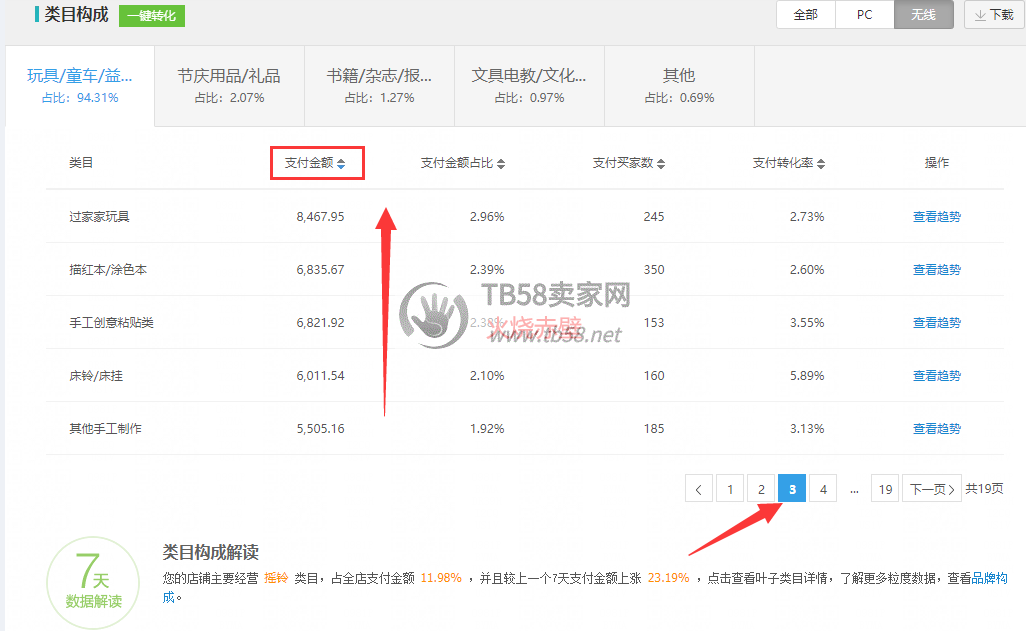Click the 描红本/涂色本 category name
This screenshot has height=631, width=1026.
[108, 270]
